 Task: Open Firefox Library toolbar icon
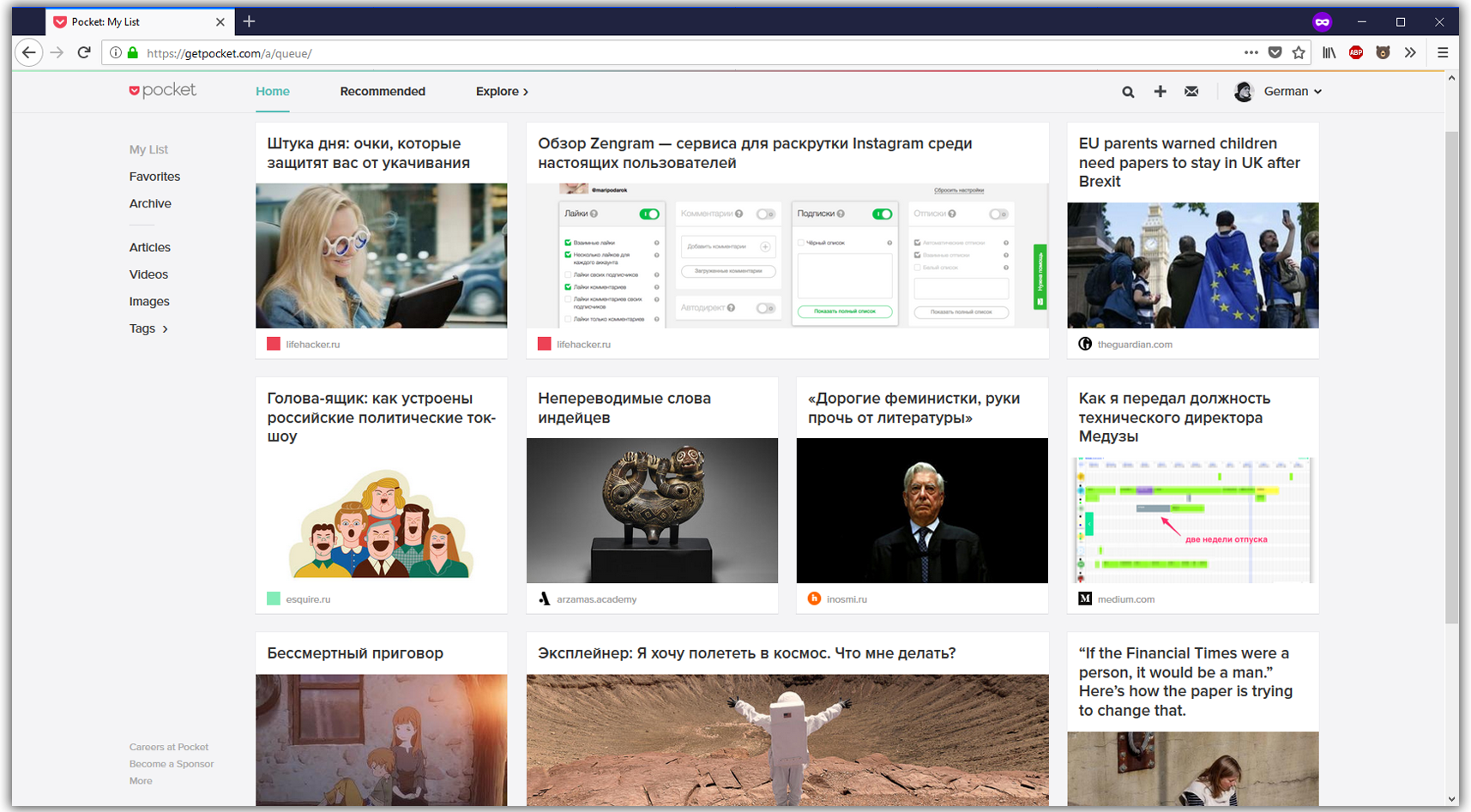[1329, 53]
